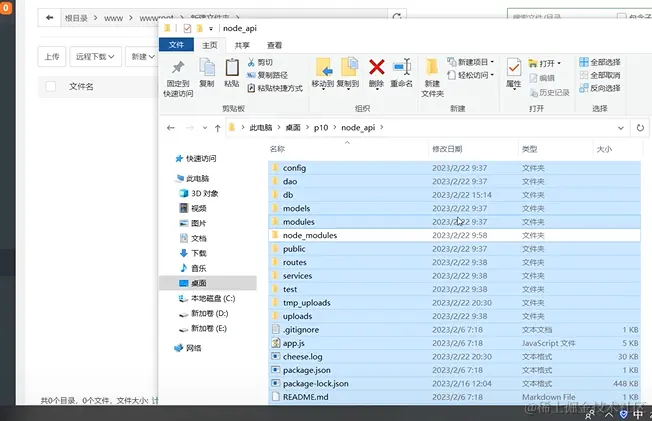
Task: Click the Cut (剪切) scissors icon
Action: [x=251, y=62]
